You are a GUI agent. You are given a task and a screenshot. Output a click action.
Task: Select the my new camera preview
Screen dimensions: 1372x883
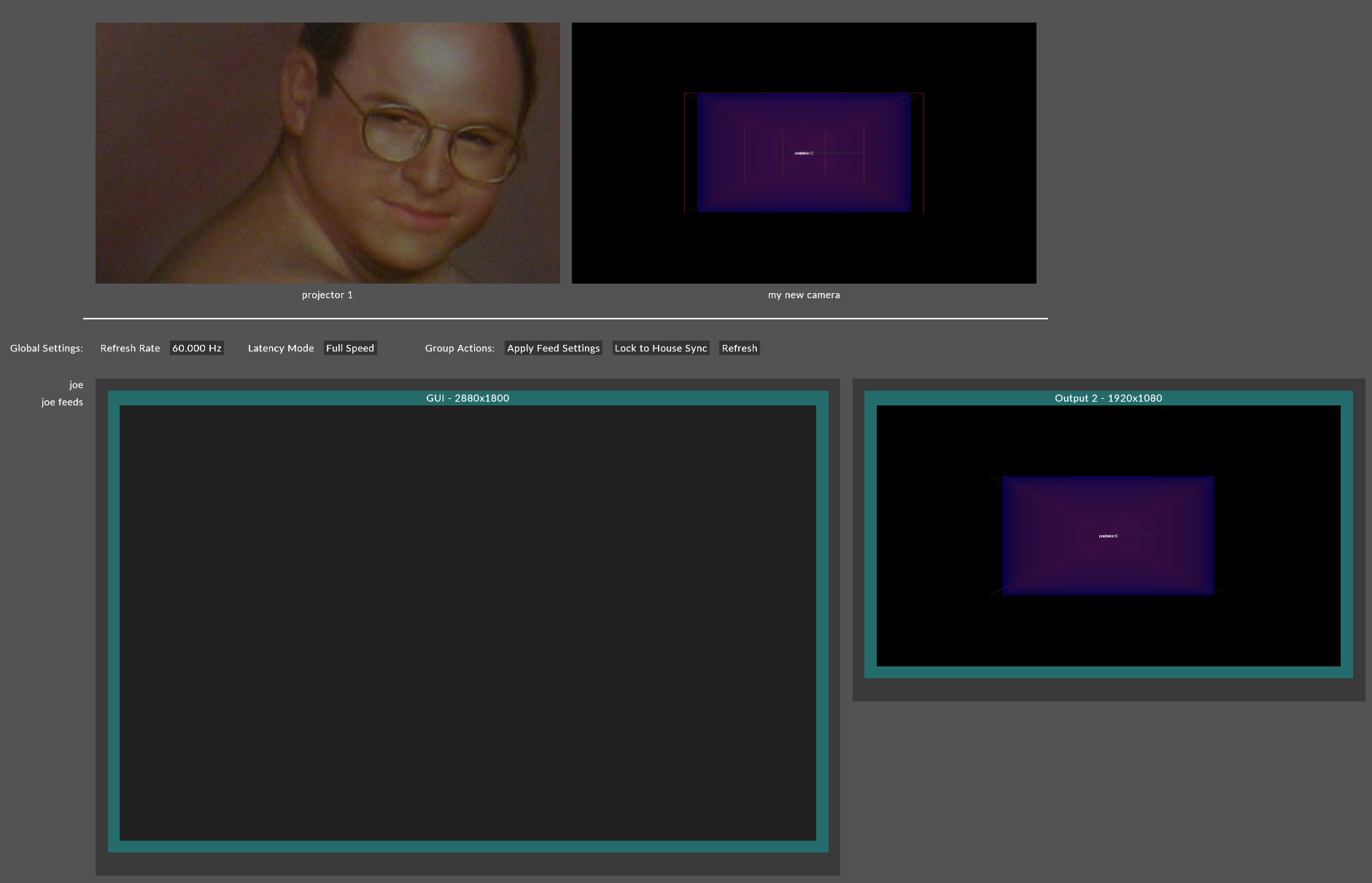[804, 153]
